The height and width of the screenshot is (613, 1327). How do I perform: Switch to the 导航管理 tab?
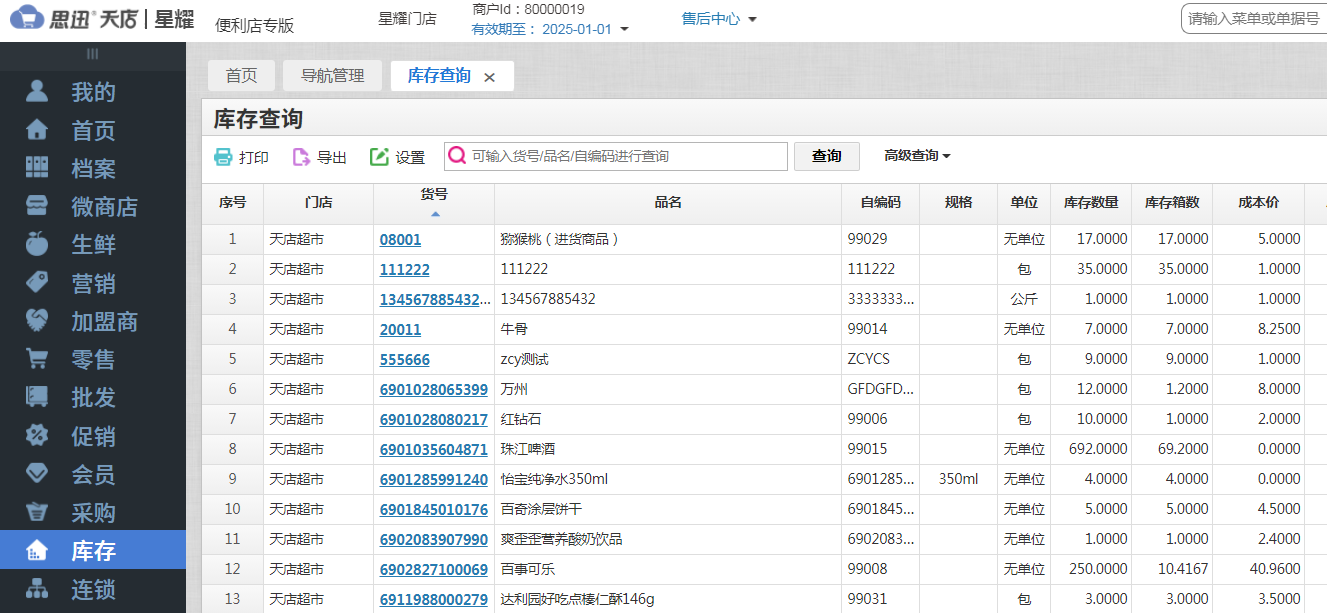333,76
